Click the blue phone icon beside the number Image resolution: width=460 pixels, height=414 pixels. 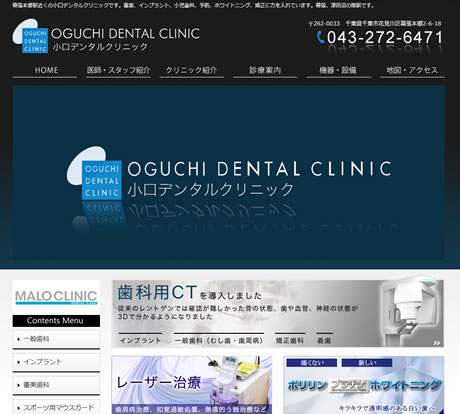320,37
